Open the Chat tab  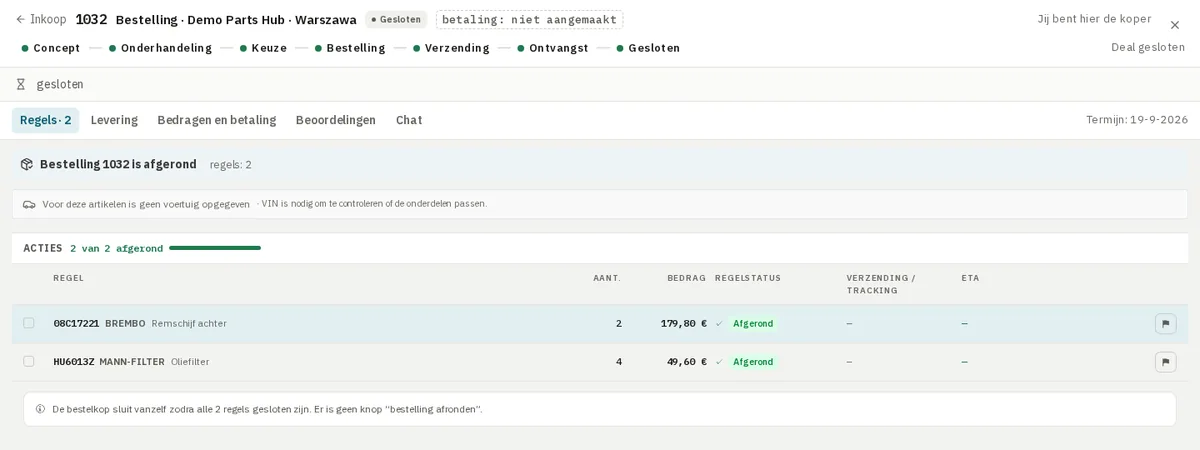[409, 120]
